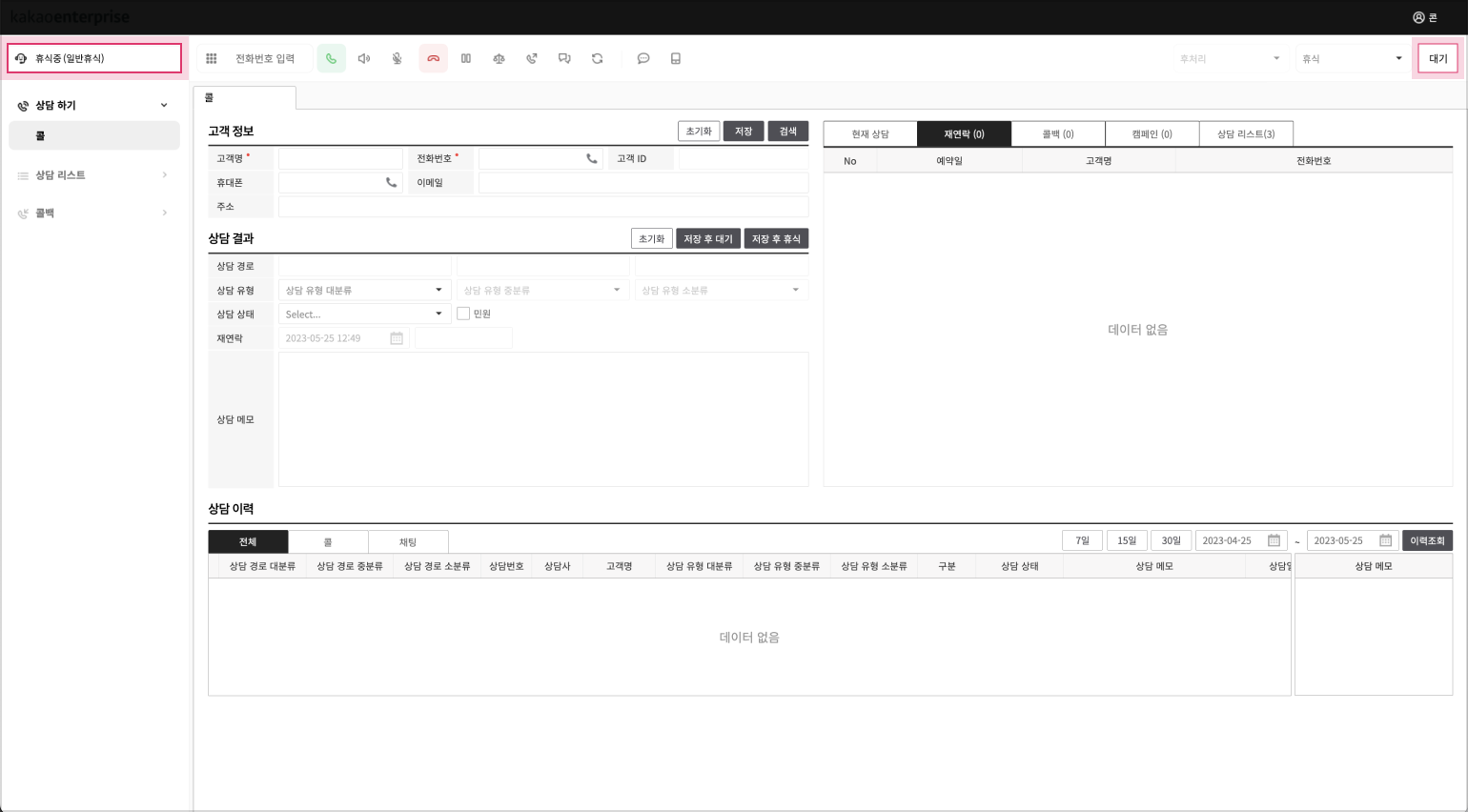Click the 저장 후 대기 button

(707, 239)
